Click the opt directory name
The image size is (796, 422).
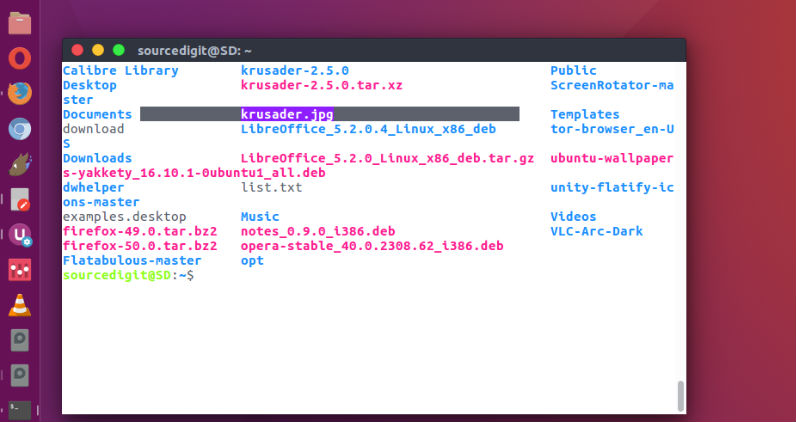click(x=252, y=261)
